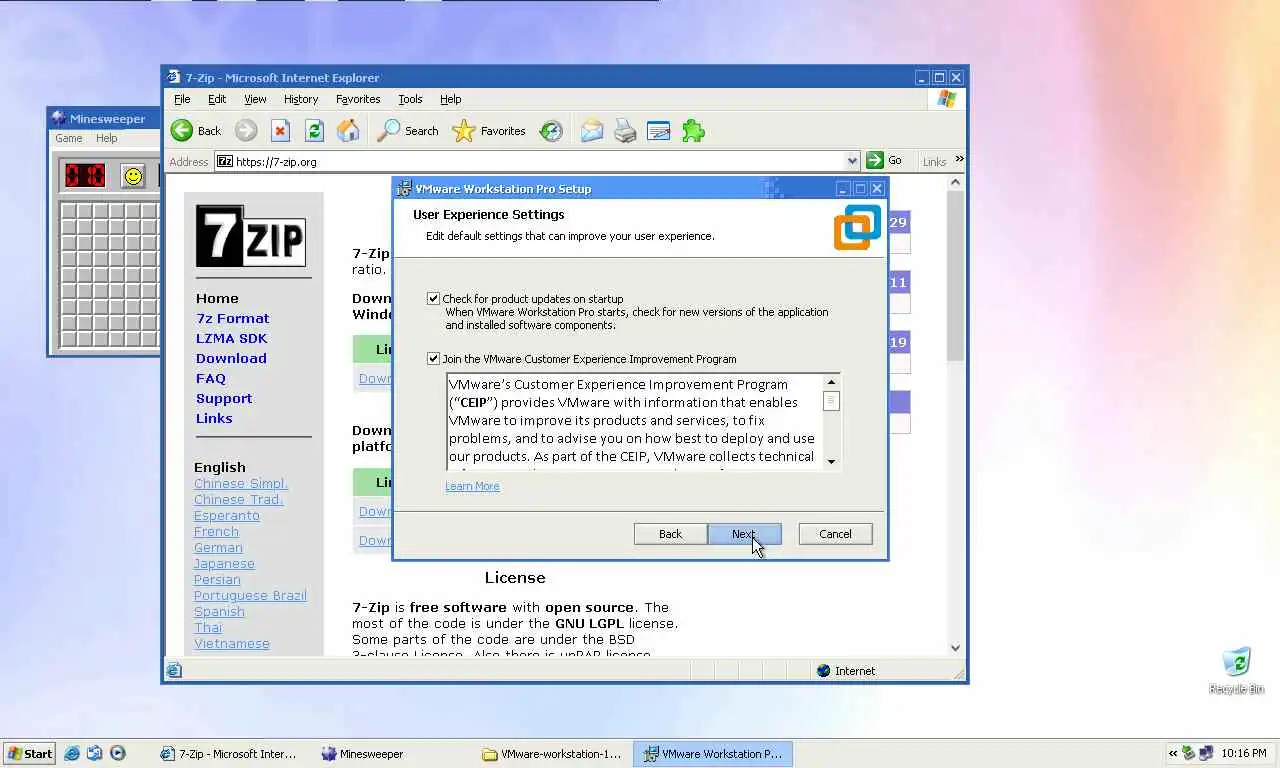This screenshot has height=768, width=1280.
Task: Click the Internet Explorer quick launch icon
Action: click(x=72, y=754)
